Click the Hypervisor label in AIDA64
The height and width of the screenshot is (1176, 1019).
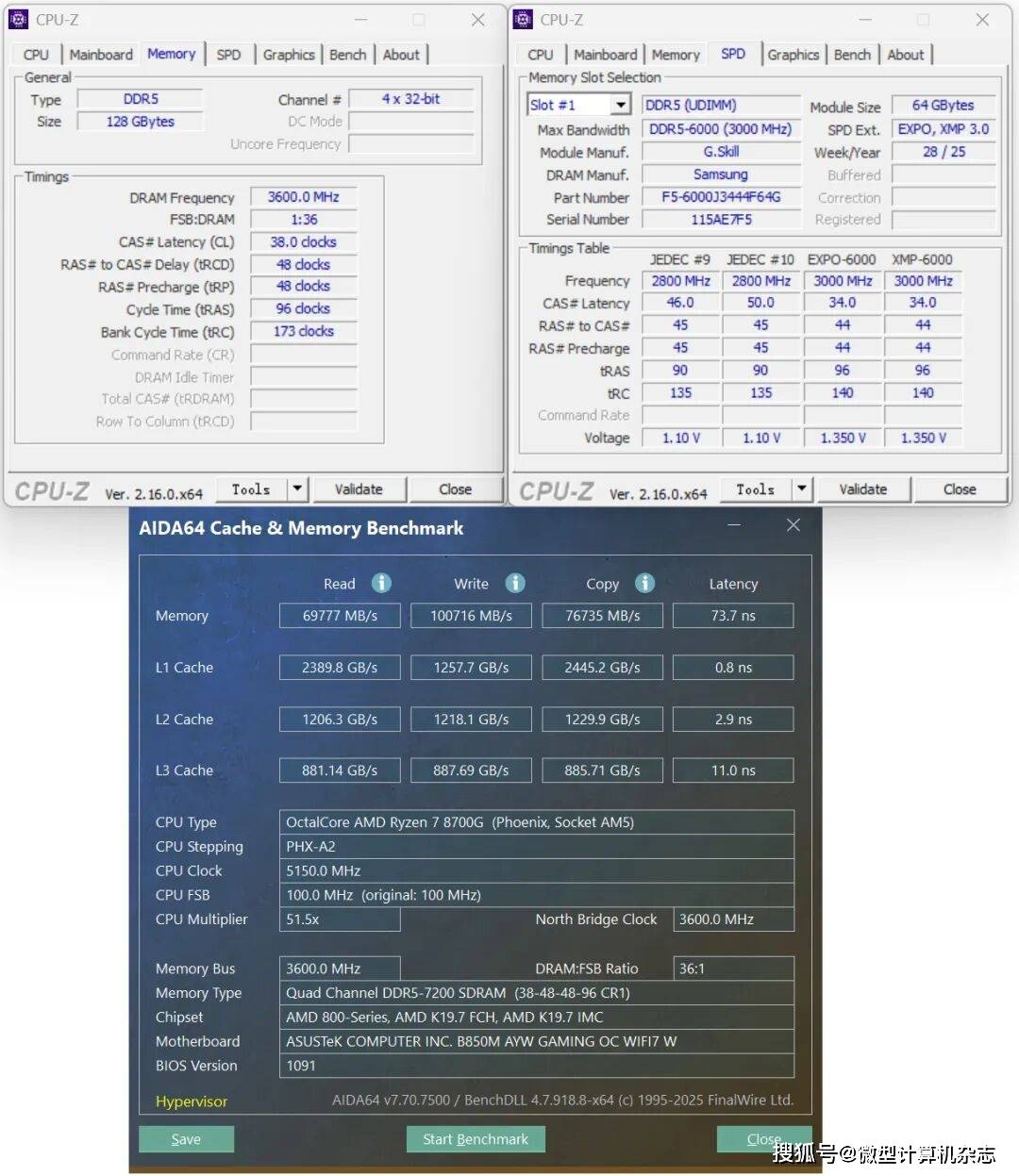point(192,1101)
